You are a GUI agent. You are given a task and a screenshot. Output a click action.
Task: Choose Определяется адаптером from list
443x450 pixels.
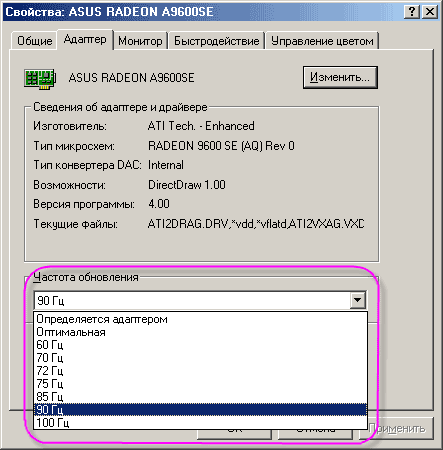click(x=200, y=319)
